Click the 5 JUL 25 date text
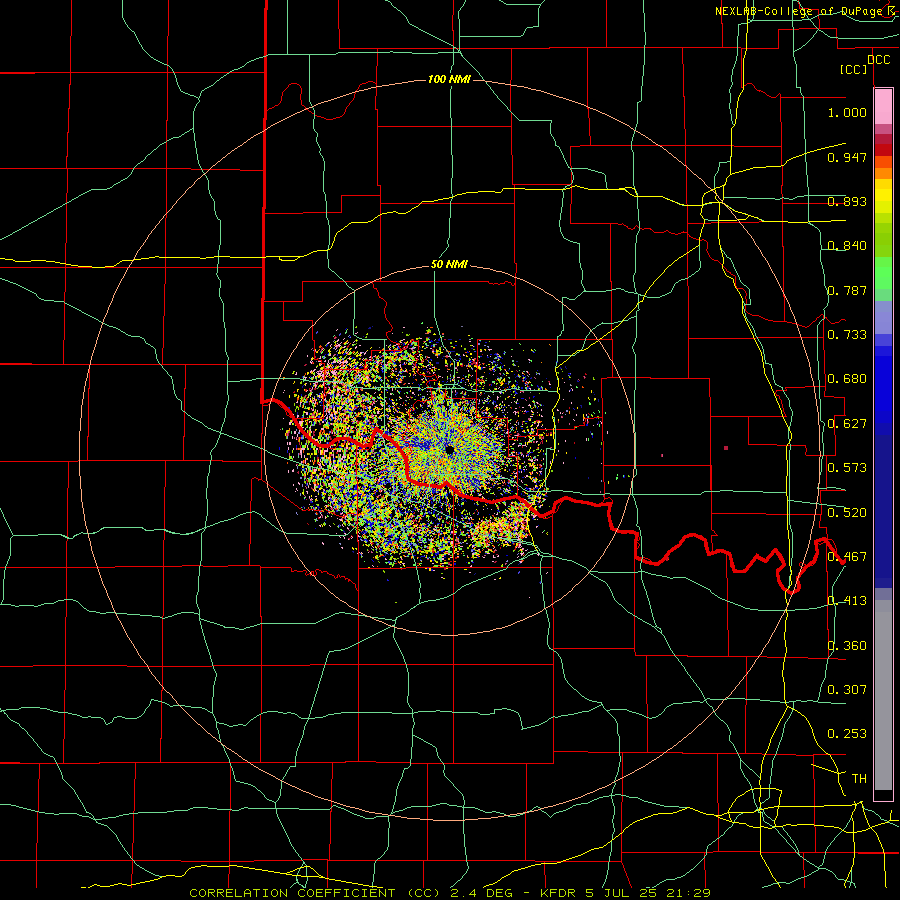This screenshot has height=900, width=900. click(x=623, y=893)
